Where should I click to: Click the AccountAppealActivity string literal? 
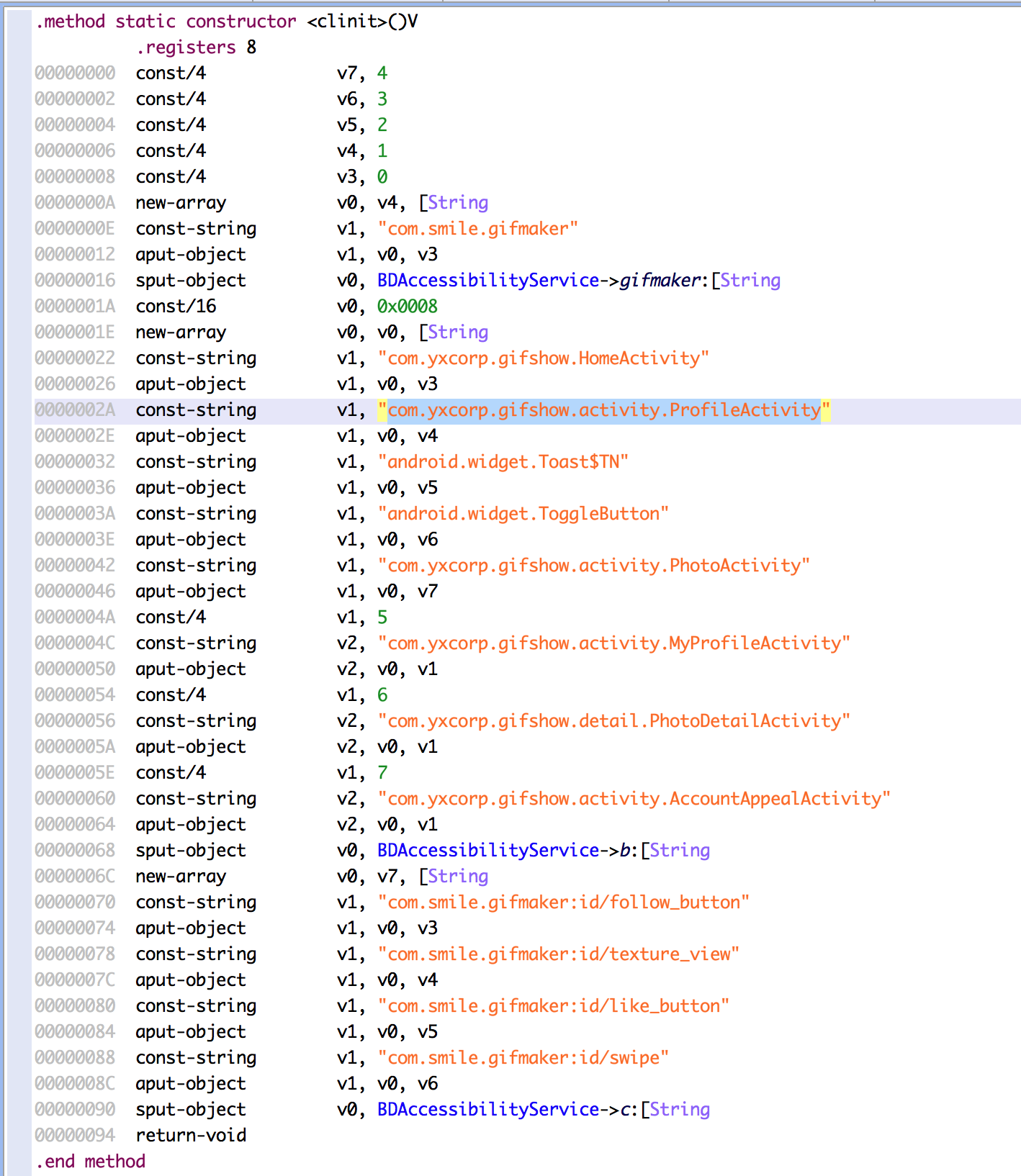click(x=634, y=799)
